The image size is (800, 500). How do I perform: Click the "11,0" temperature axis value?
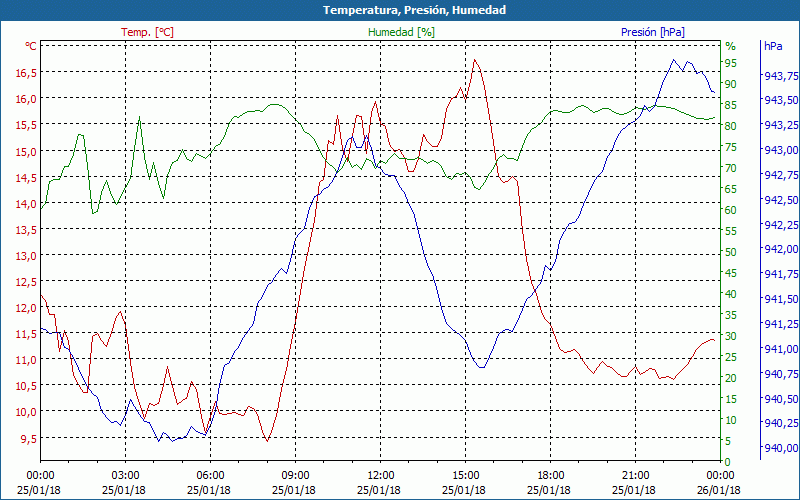tap(26, 360)
